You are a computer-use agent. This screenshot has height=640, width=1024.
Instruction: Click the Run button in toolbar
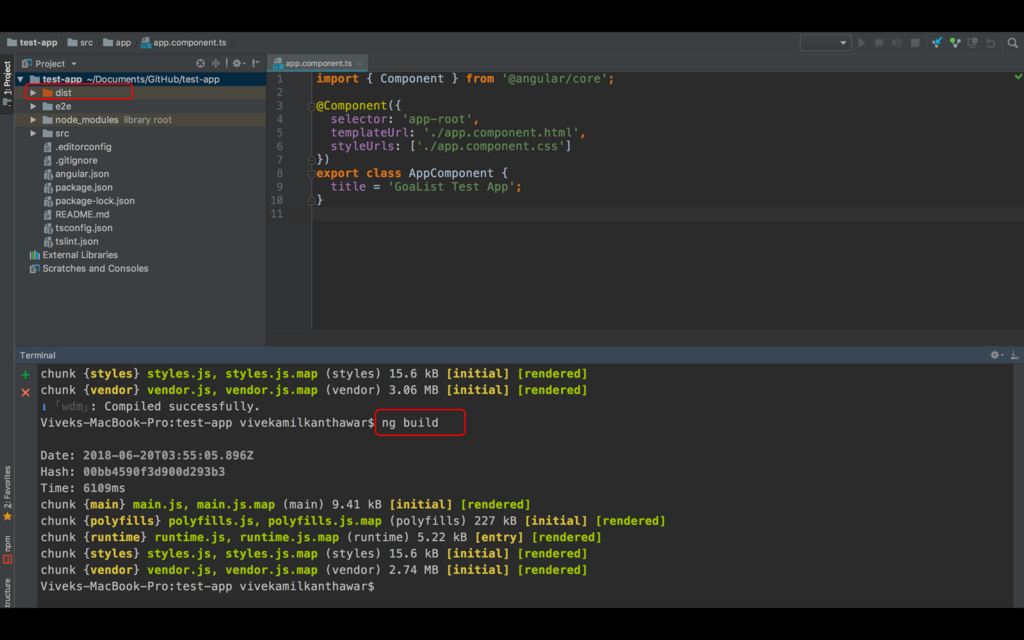point(861,42)
